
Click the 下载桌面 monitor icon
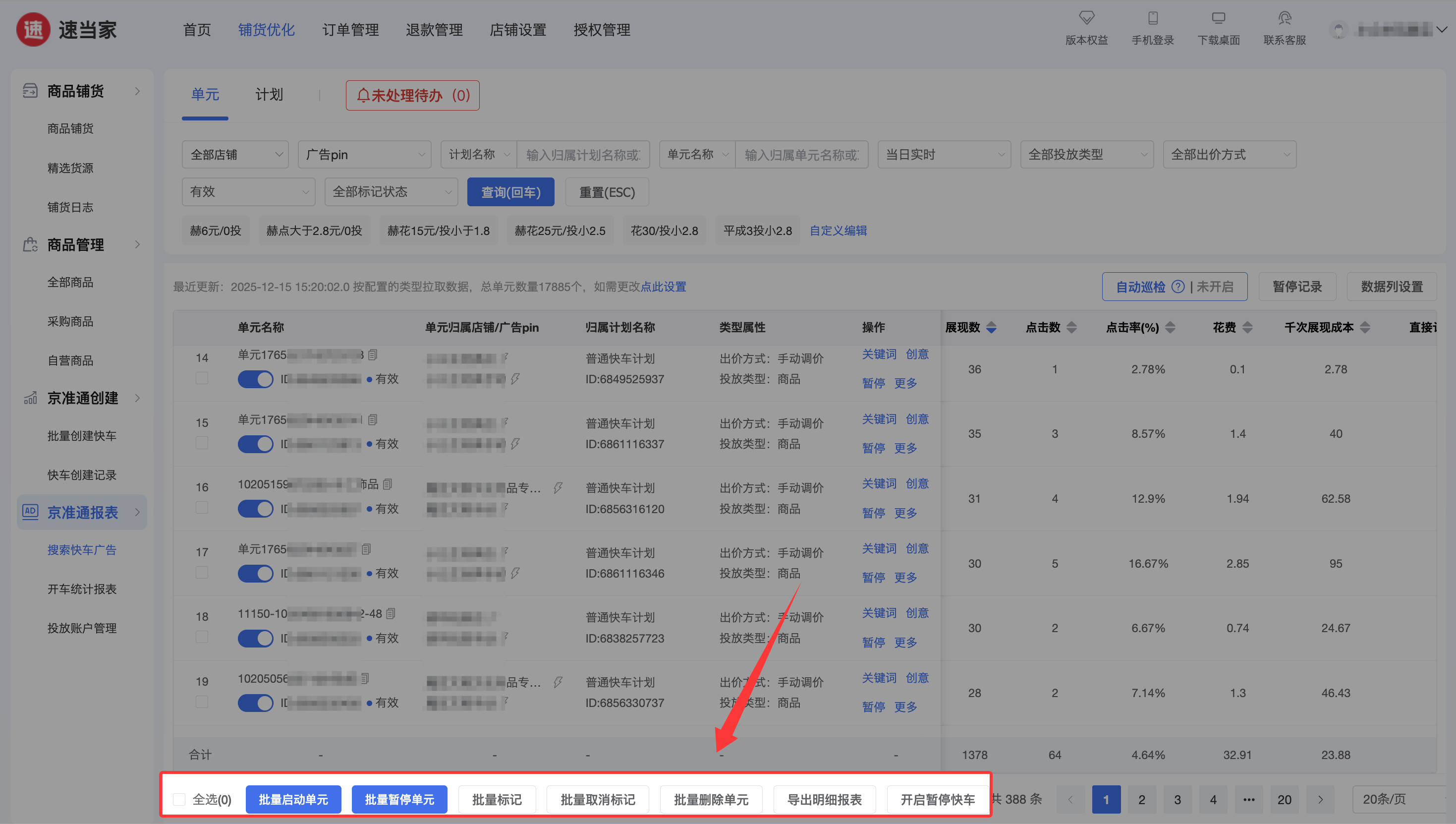coord(1219,18)
